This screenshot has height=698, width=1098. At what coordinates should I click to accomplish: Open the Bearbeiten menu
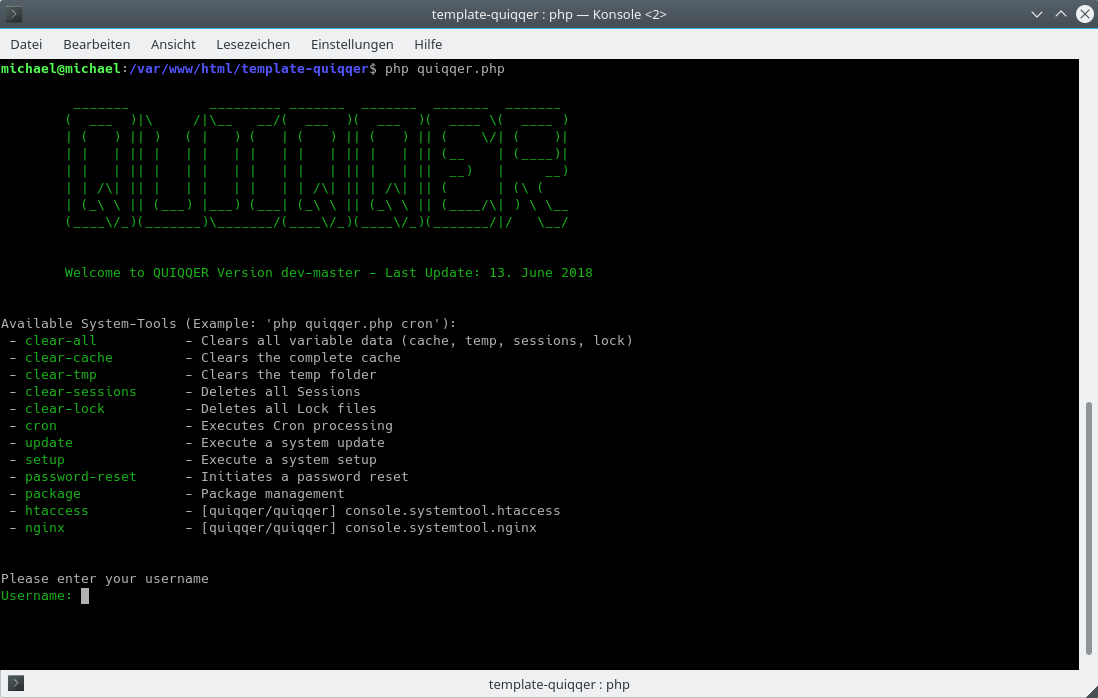96,44
